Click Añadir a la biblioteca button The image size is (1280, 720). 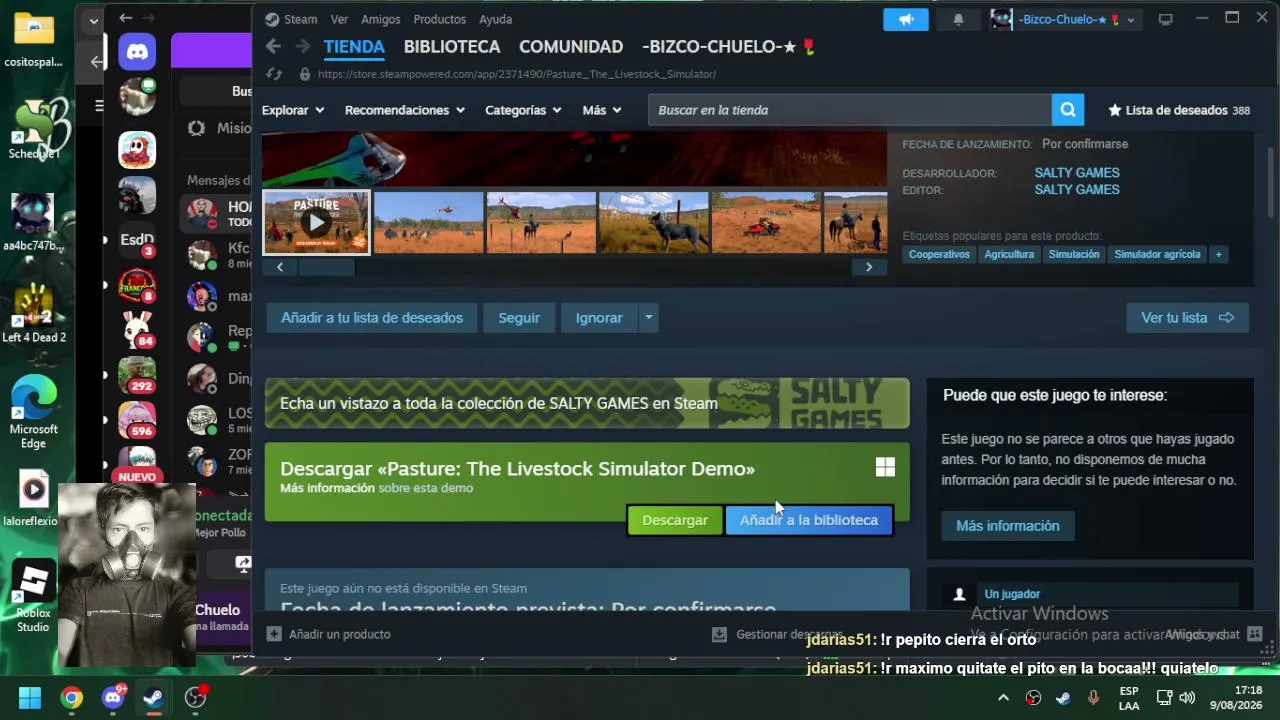[x=809, y=520]
